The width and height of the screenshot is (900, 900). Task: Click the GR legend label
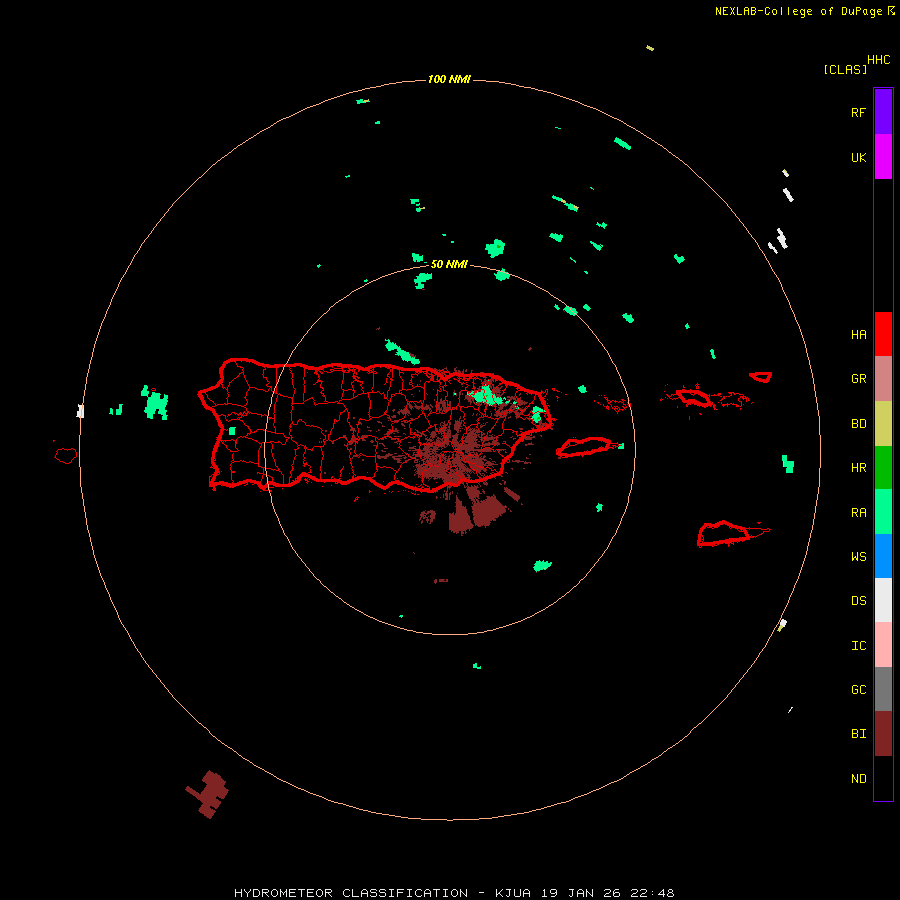click(x=858, y=379)
